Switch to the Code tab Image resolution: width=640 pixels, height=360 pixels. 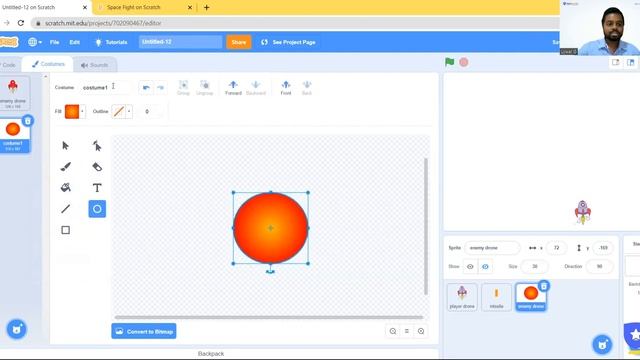coord(8,65)
